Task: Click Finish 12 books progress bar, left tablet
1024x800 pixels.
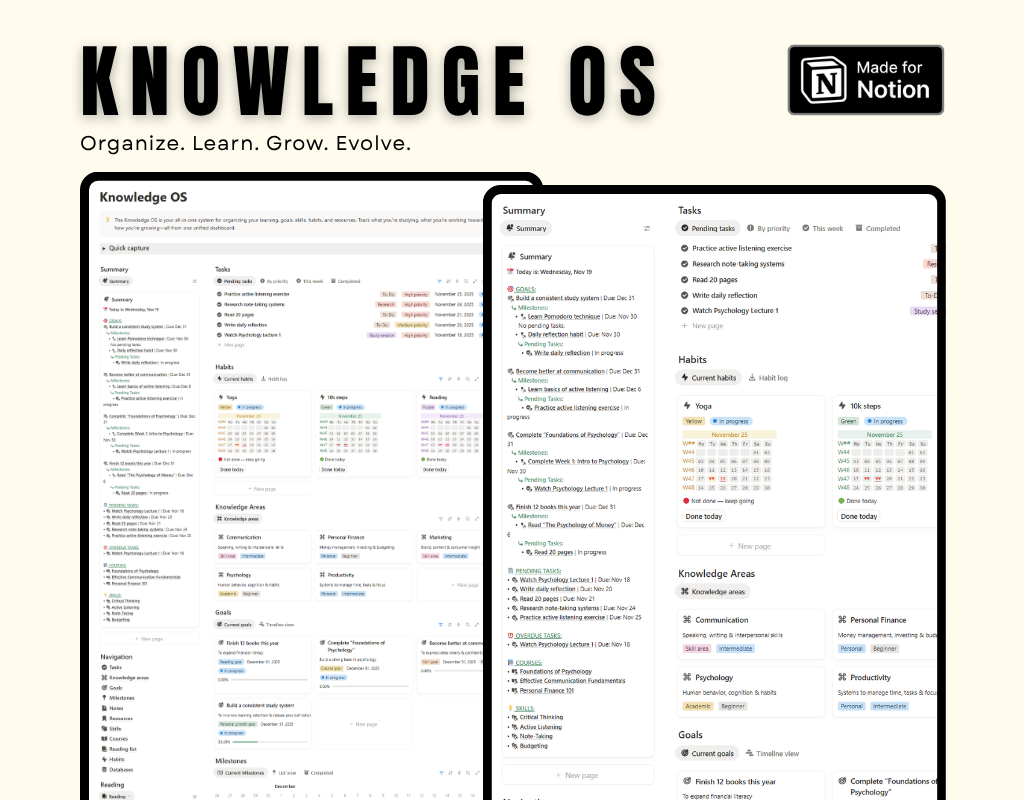Action: point(270,680)
